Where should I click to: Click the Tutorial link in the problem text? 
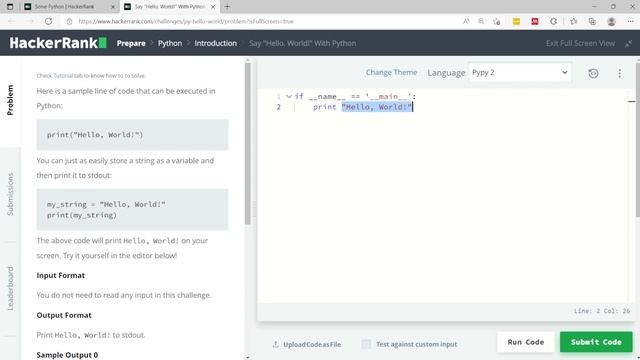coord(63,76)
